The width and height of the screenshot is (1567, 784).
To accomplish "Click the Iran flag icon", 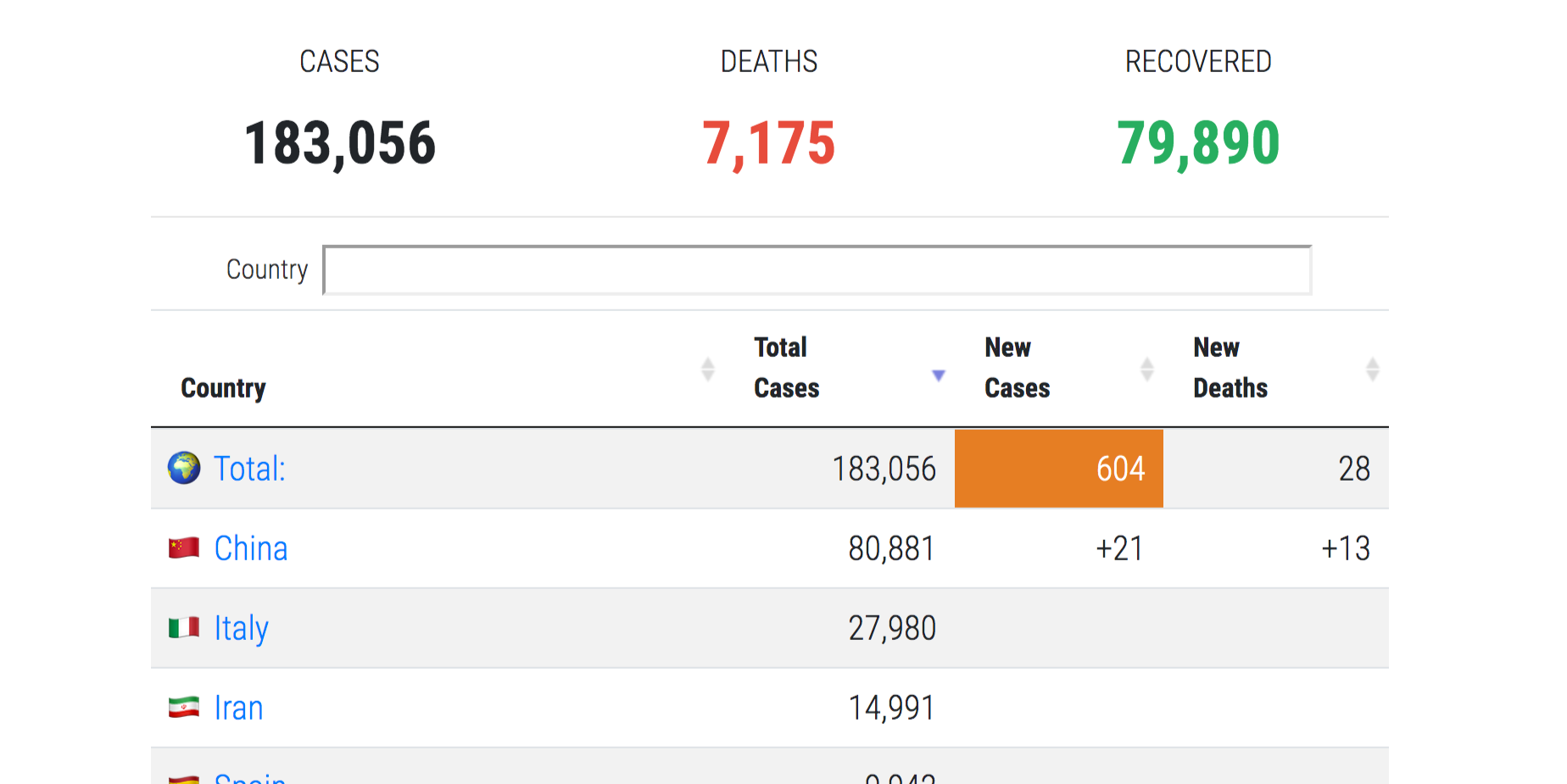I will coord(184,706).
